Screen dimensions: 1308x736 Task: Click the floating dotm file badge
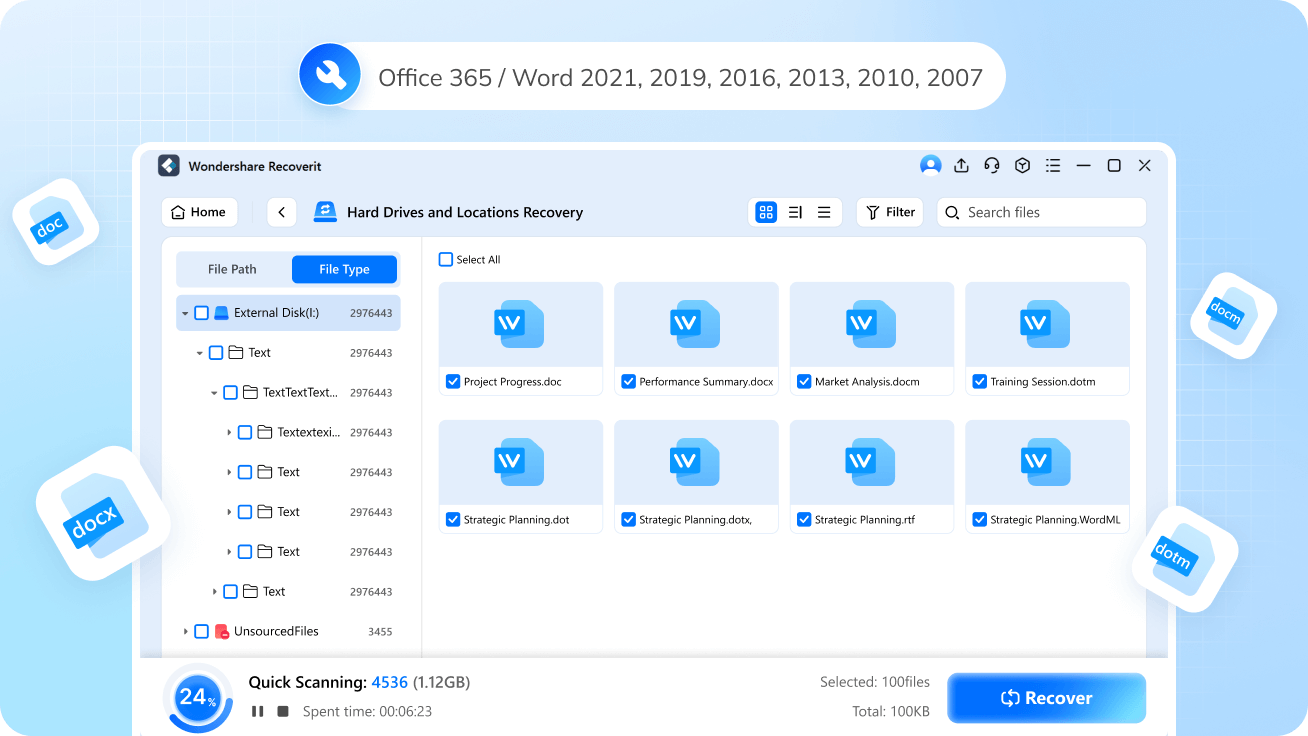[1185, 559]
